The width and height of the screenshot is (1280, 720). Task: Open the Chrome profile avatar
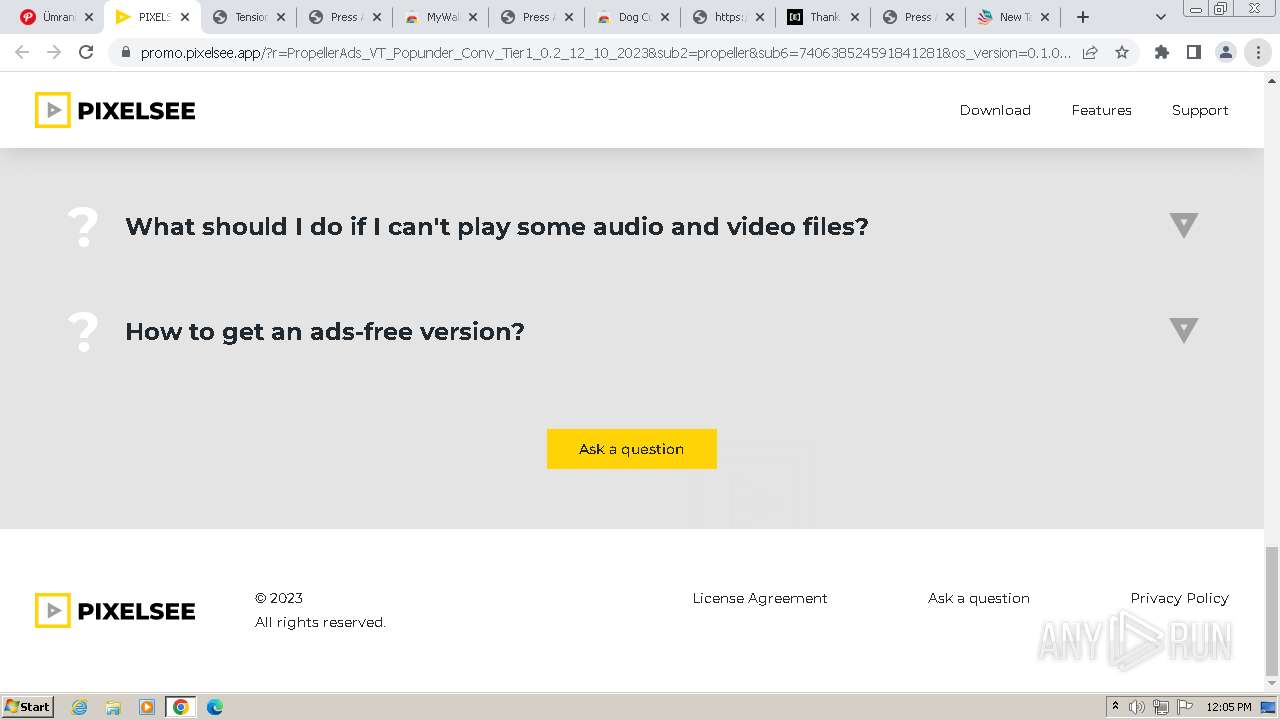click(x=1225, y=52)
